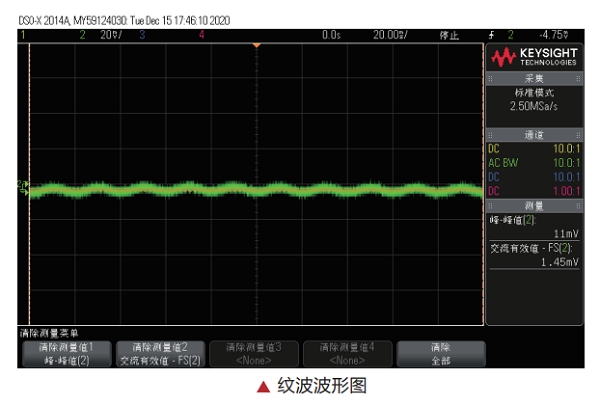Screen dimensions: 600x405
Task: Click the orange trigger position marker
Action: [256, 45]
